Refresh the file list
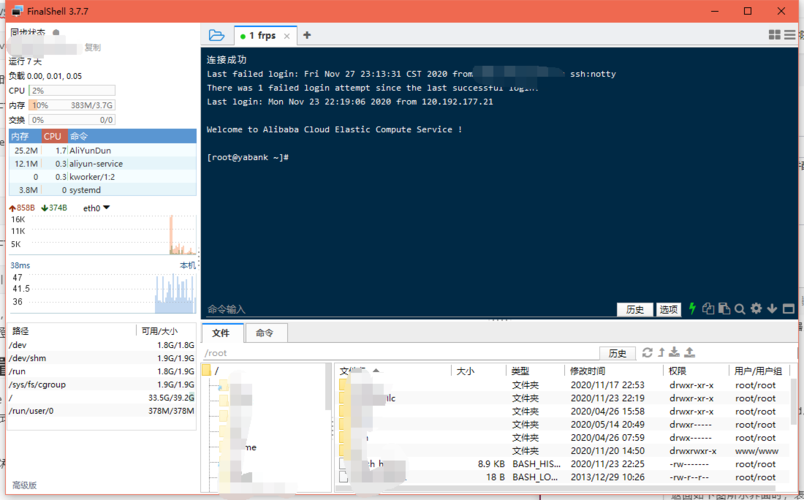 [x=647, y=352]
